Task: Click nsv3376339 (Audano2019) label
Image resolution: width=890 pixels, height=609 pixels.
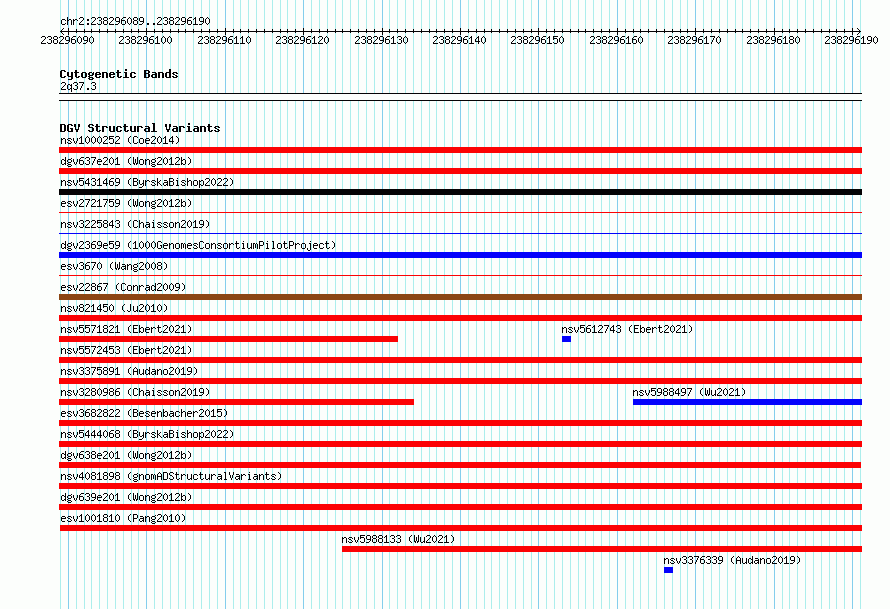Action: (x=732, y=560)
